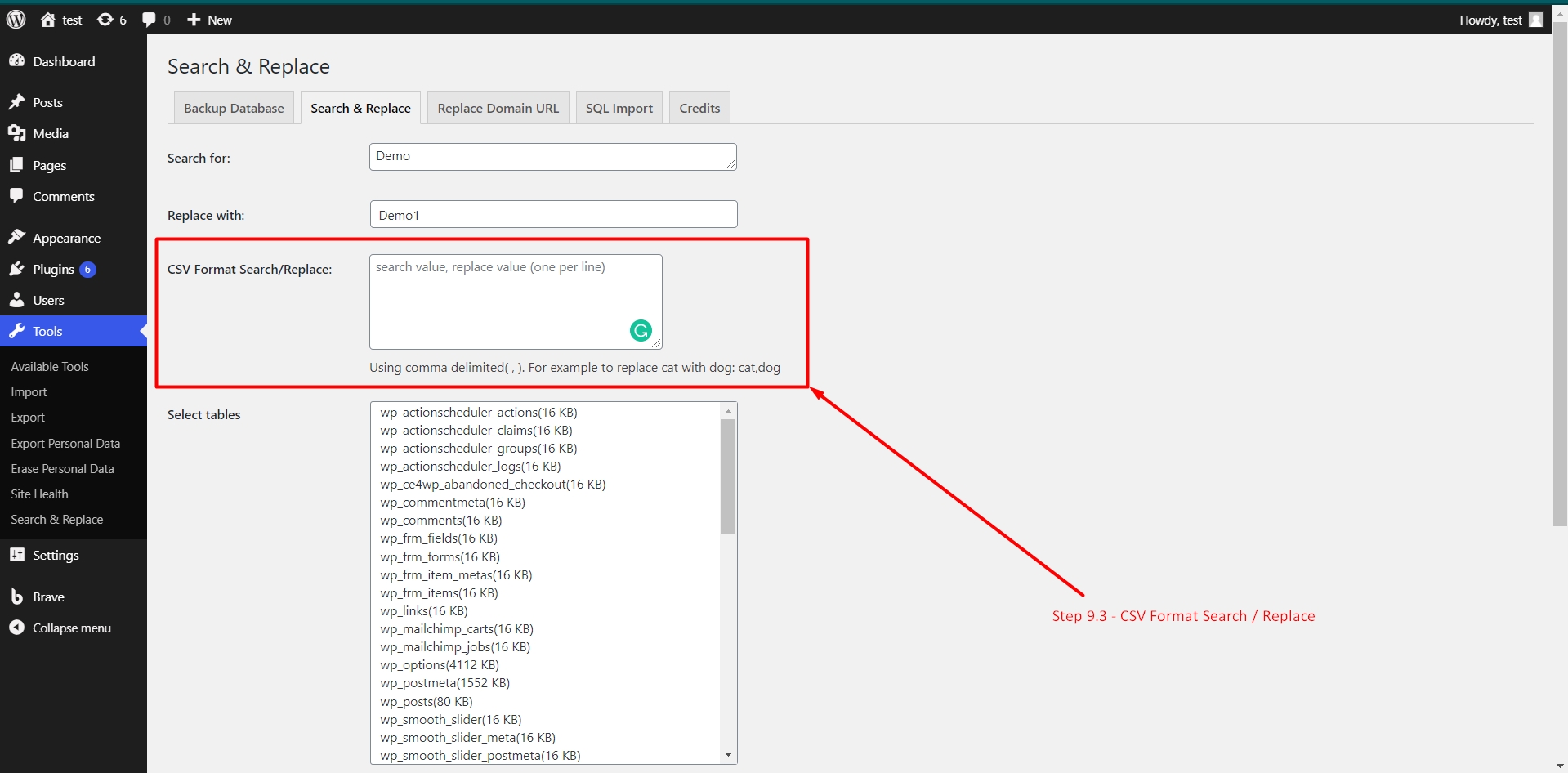
Task: Select wp_options(4112 KB) table
Action: click(x=440, y=665)
